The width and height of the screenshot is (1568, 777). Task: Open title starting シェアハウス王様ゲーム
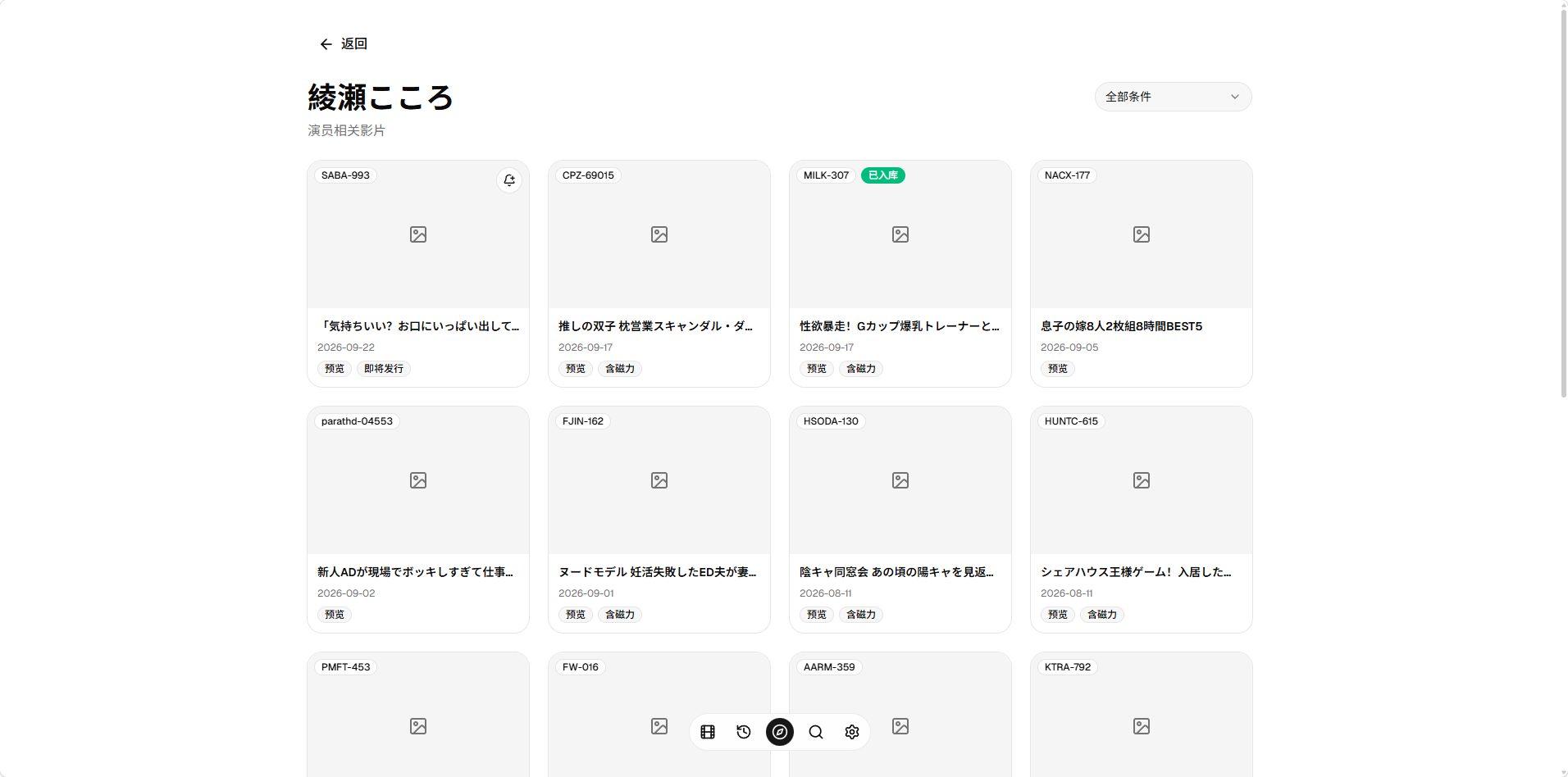point(1136,572)
